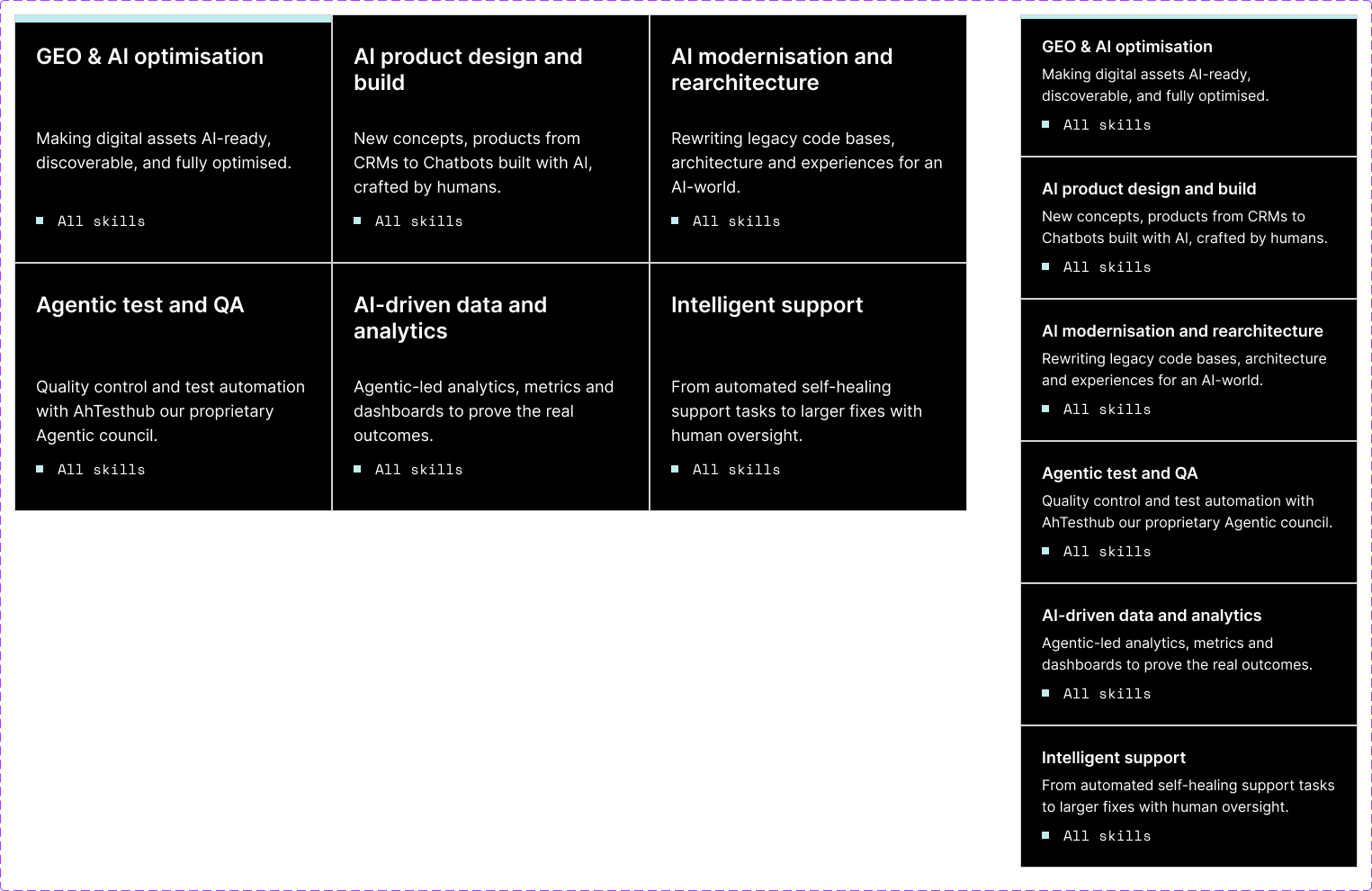The width and height of the screenshot is (1372, 891).
Task: Click the square bullet in AI modernisation and rearchitecture grid card
Action: coord(675,220)
